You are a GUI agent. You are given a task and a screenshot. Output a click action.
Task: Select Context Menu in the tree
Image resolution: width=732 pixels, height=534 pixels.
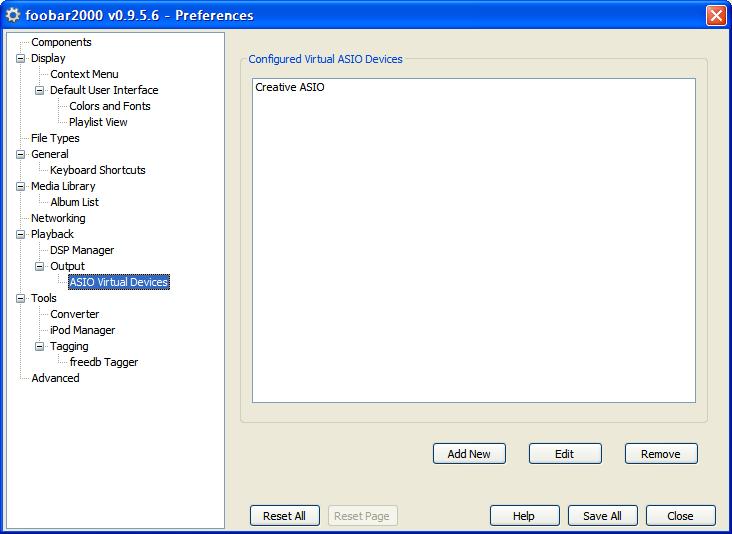(84, 74)
